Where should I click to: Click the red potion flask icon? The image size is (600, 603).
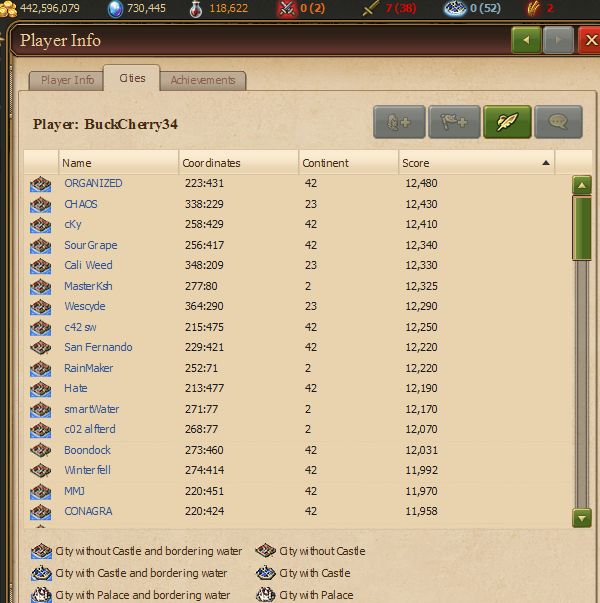pyautogui.click(x=196, y=9)
